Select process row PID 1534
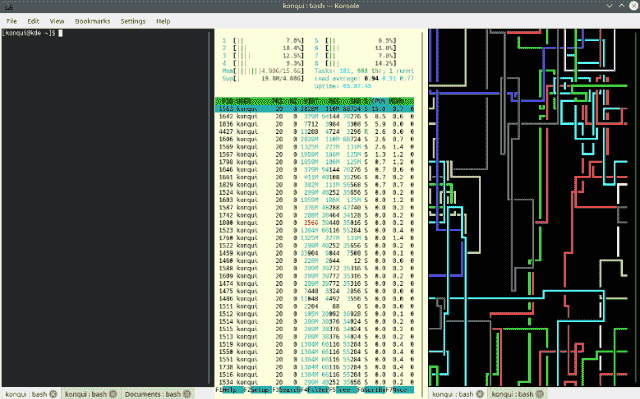 (x=315, y=383)
